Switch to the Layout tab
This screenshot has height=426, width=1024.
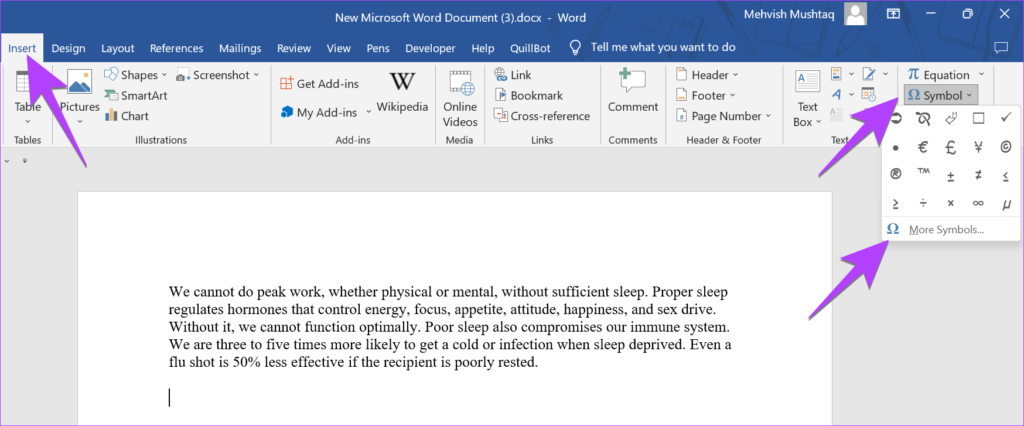(x=118, y=48)
